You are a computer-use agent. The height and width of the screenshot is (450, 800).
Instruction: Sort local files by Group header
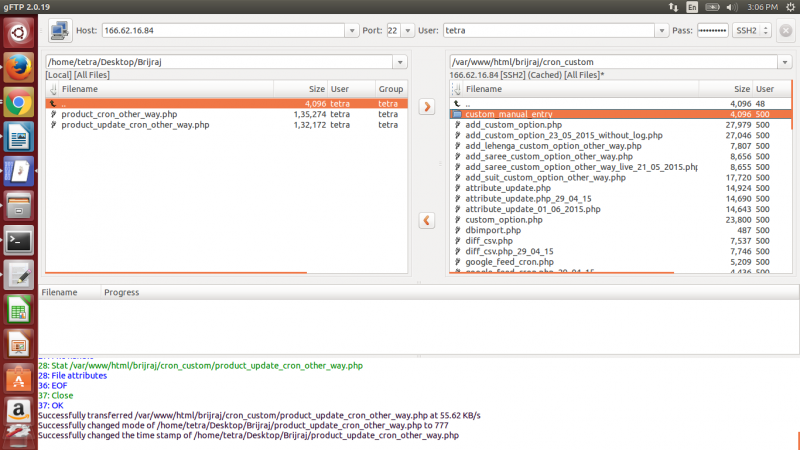[391, 89]
